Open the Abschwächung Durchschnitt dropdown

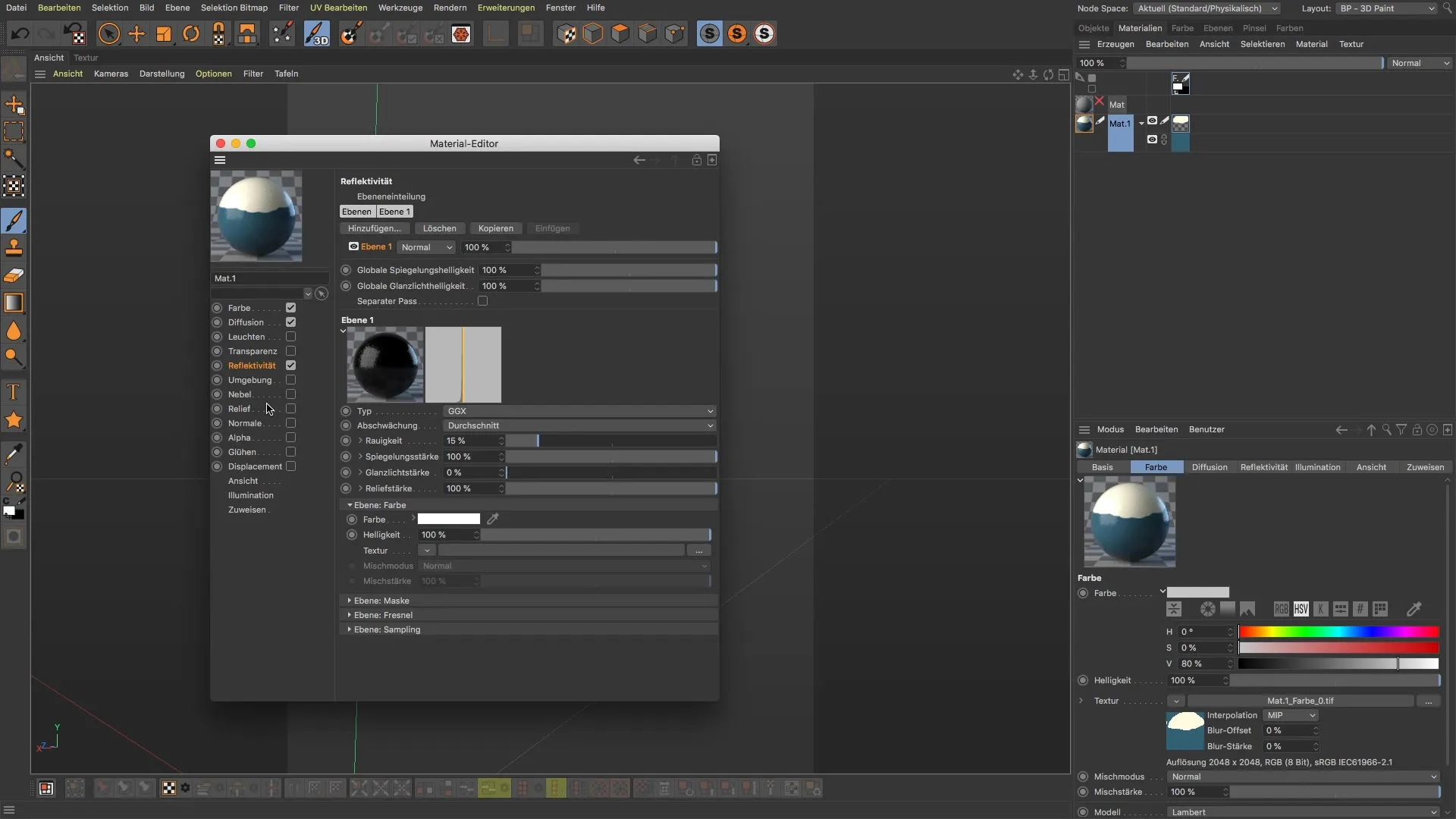point(579,425)
